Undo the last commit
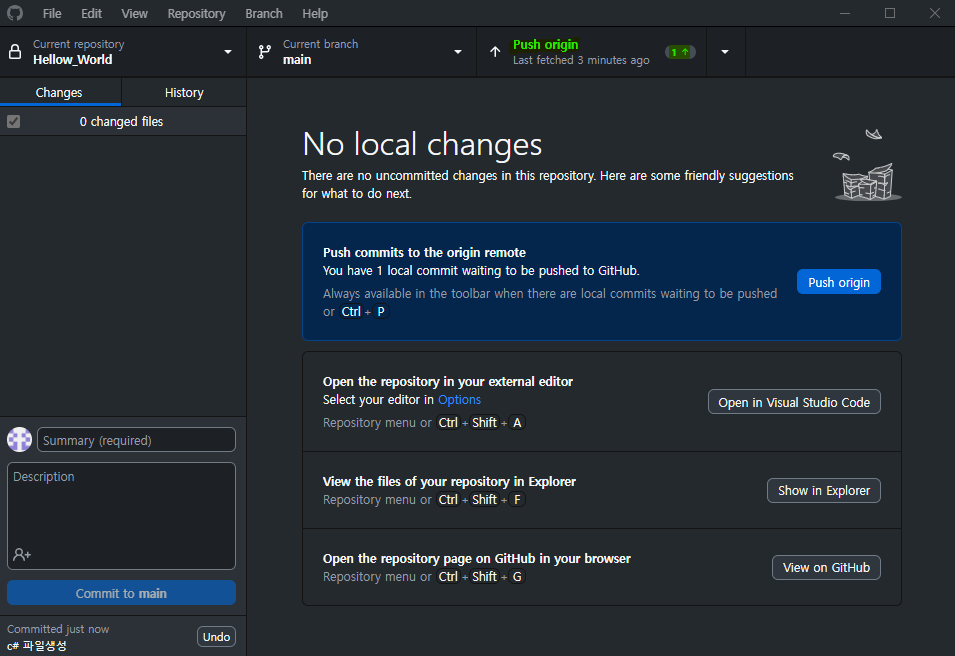Screen dimensions: 955x656 (216, 637)
